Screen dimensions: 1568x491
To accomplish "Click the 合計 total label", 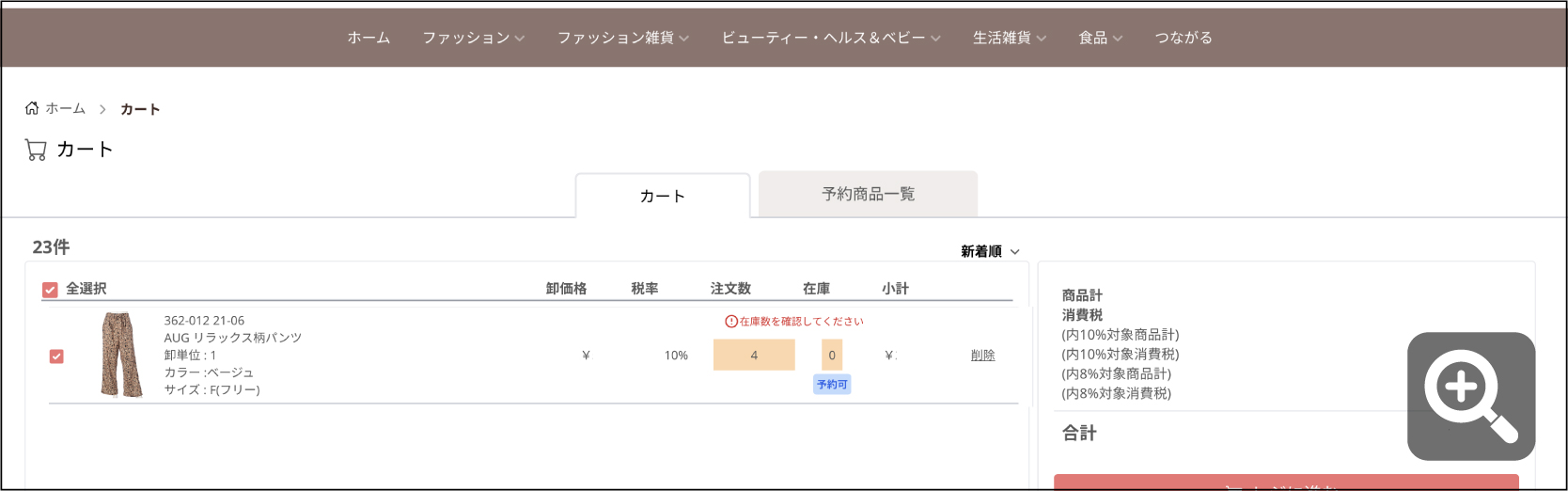I will 1079,433.
